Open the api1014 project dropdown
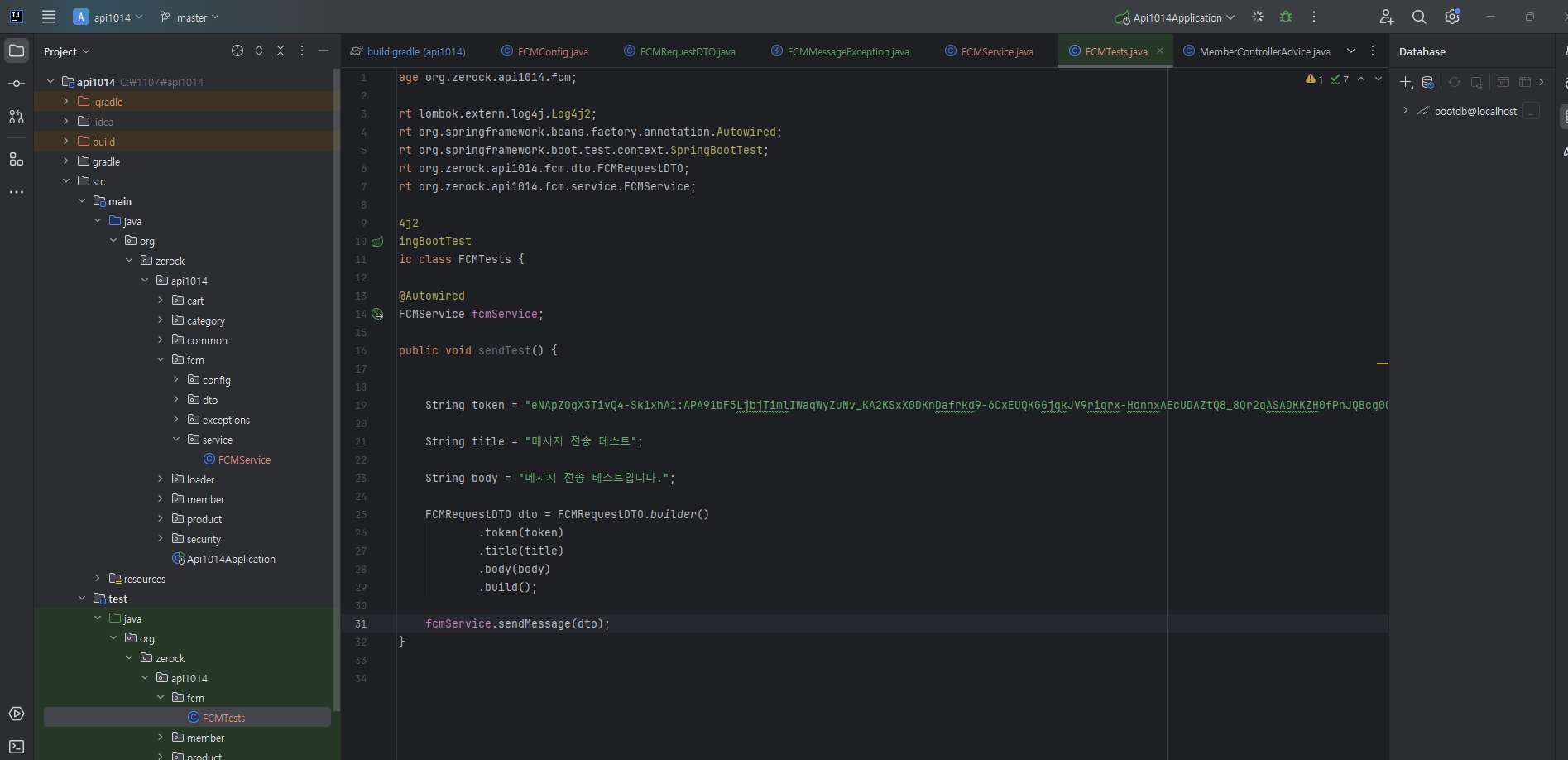Viewport: 1568px width, 760px height. [108, 17]
